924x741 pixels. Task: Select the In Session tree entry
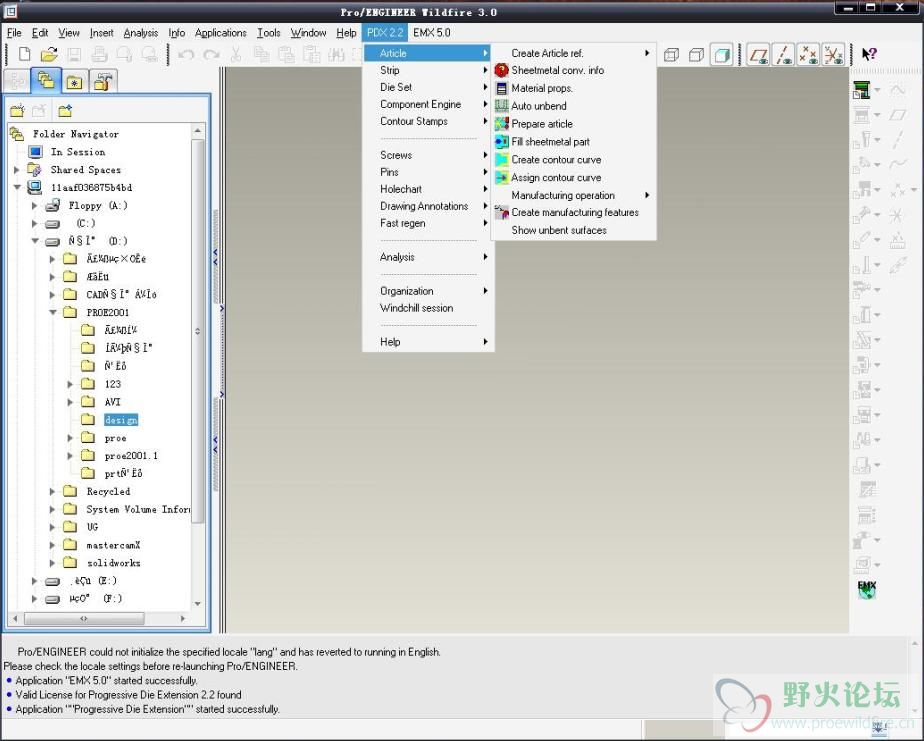click(78, 152)
